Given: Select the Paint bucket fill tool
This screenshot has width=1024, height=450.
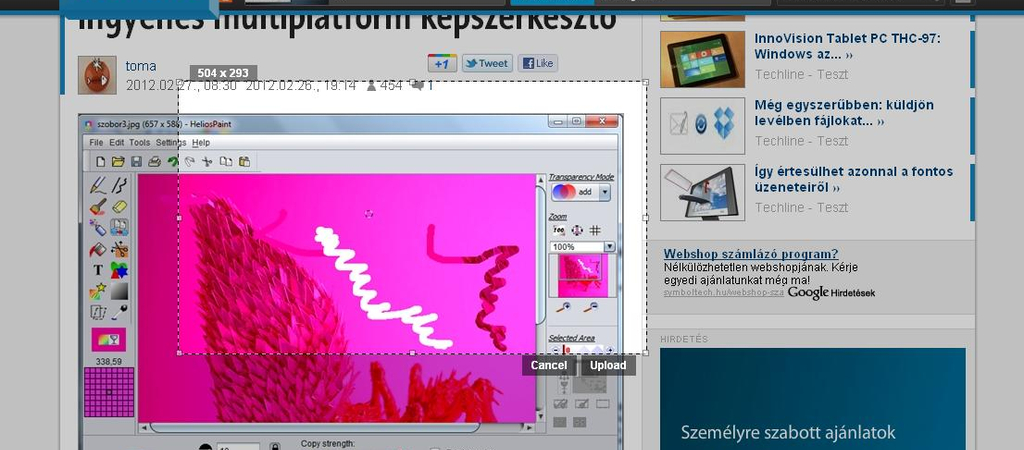Looking at the screenshot, I should tap(98, 249).
